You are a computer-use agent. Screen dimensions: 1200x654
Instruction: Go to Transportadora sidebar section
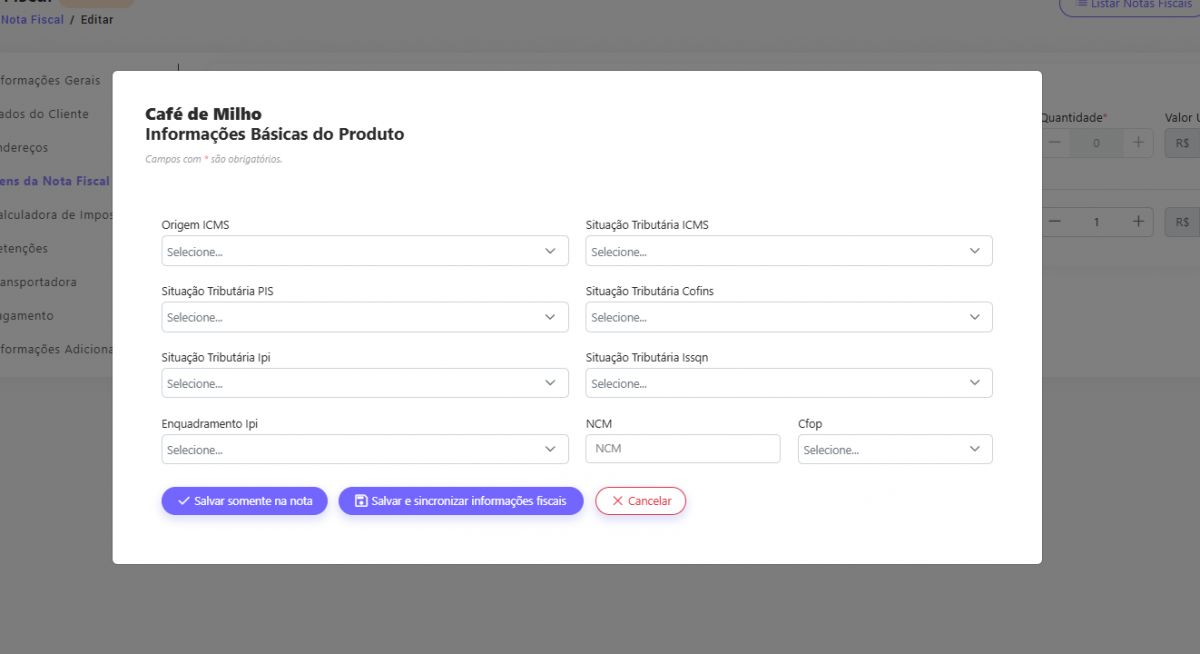tap(40, 282)
